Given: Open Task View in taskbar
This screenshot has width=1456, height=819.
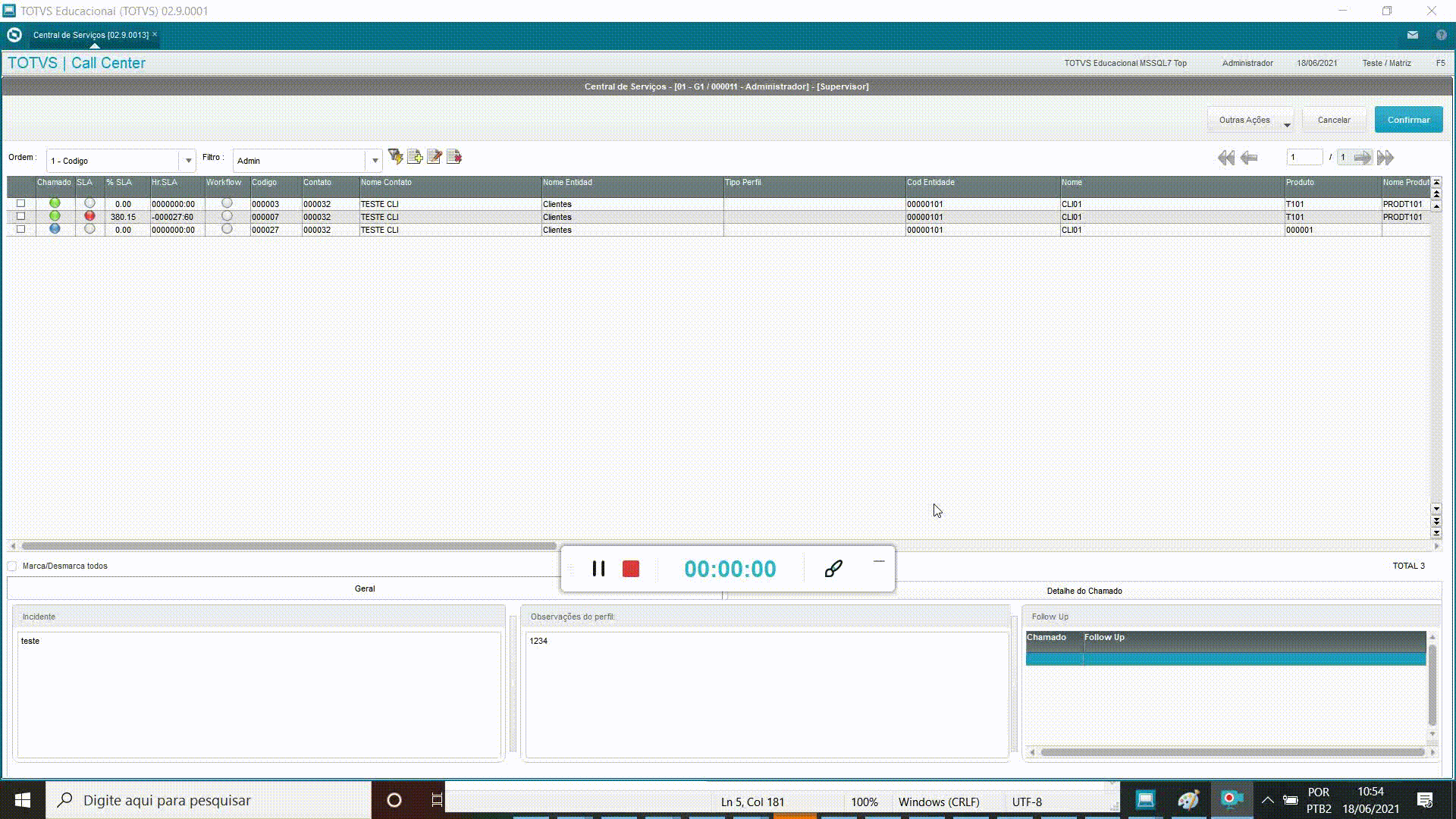Looking at the screenshot, I should (437, 800).
